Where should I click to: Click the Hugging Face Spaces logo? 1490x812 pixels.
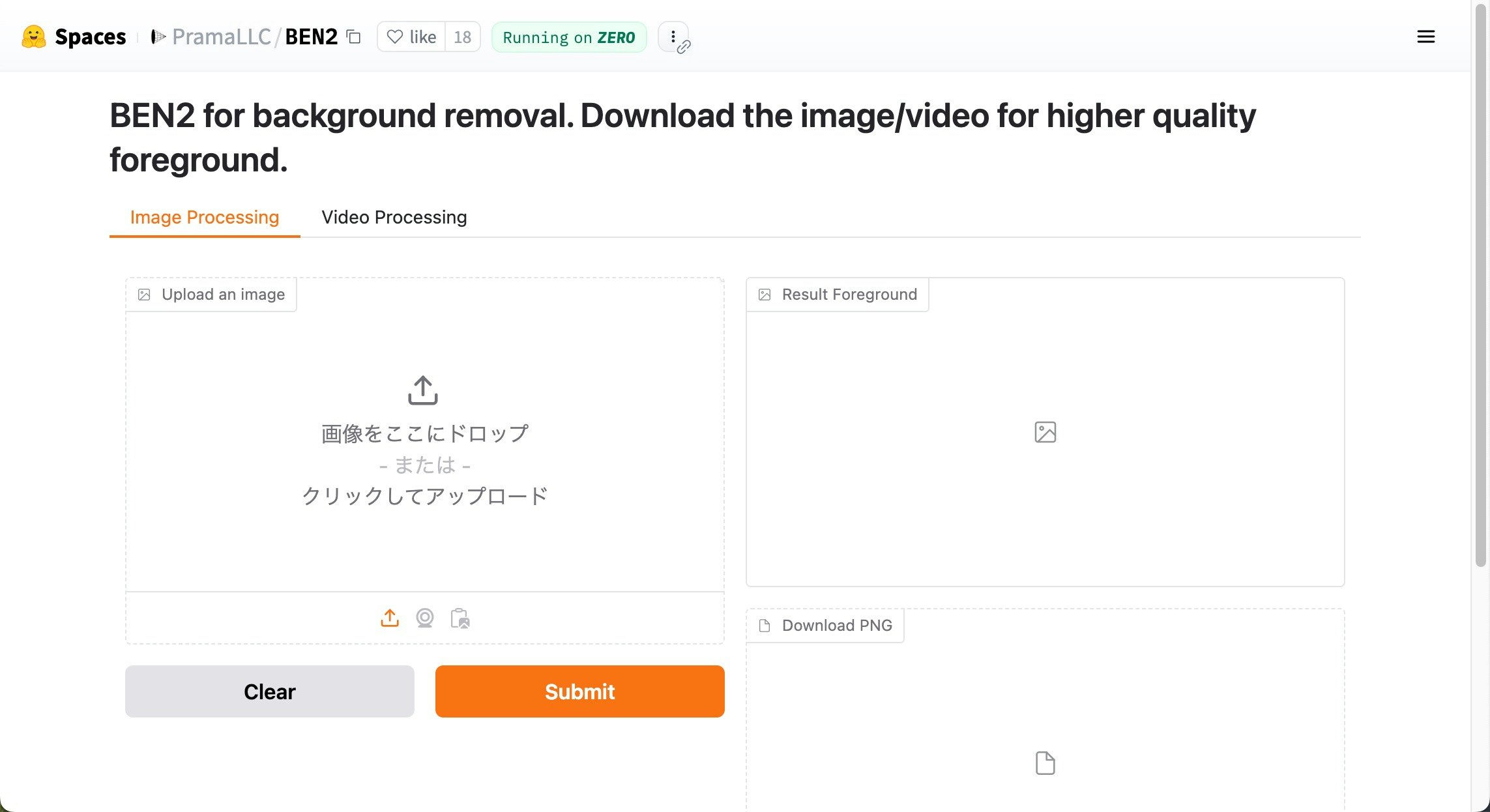coord(34,36)
